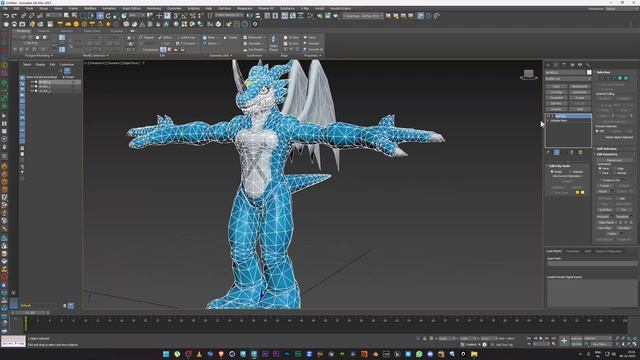Activate the Select and Move tool

[x=100, y=16]
